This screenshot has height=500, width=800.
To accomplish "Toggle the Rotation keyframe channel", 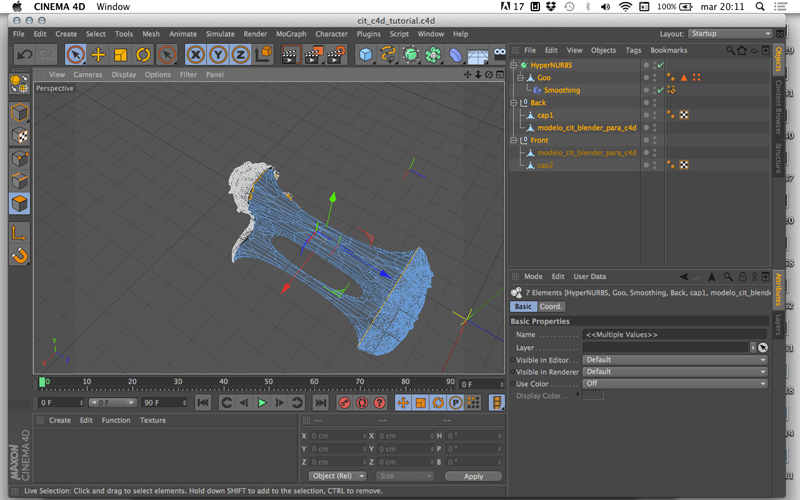I will click(438, 403).
